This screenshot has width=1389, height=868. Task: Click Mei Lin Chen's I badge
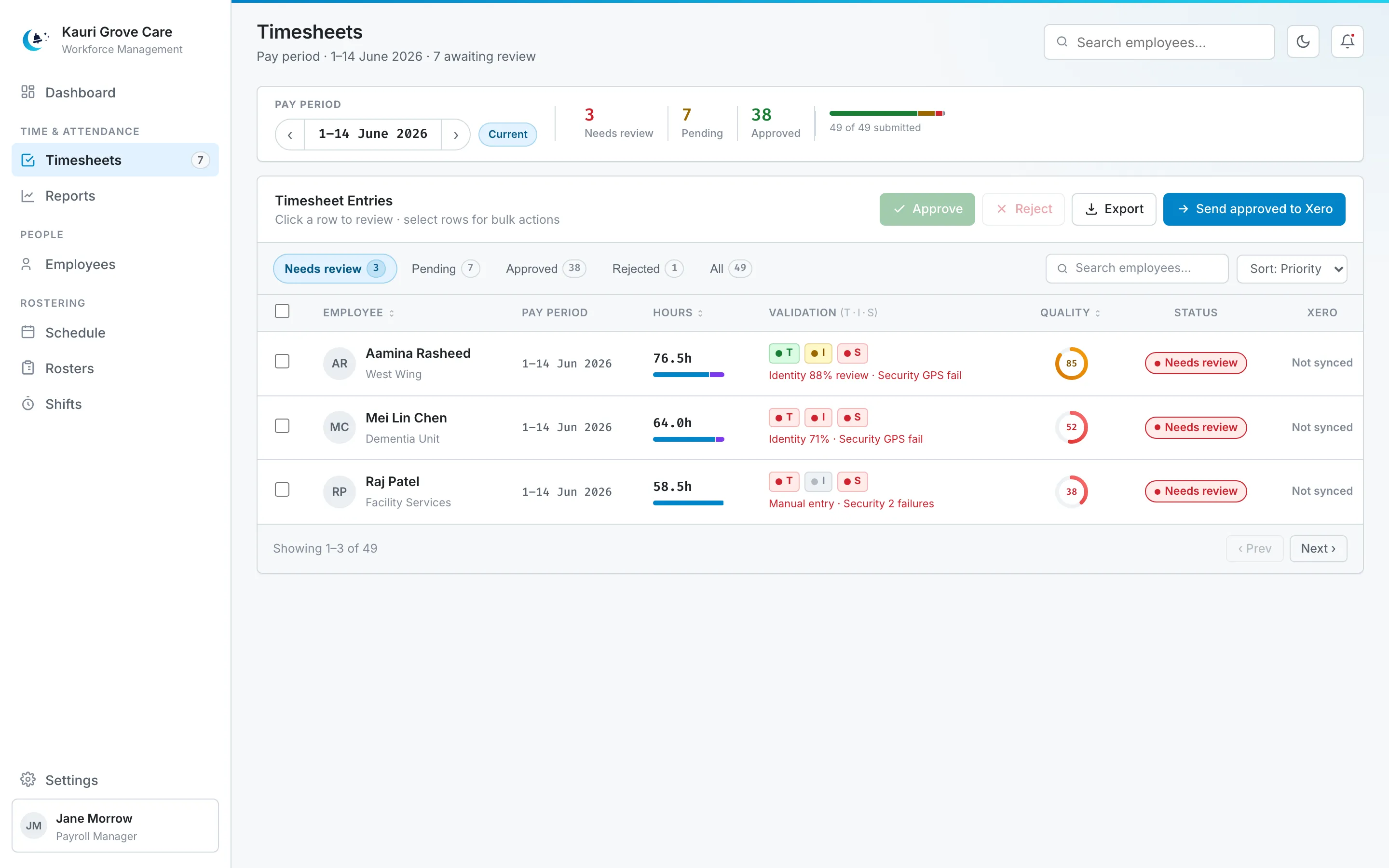tap(818, 417)
